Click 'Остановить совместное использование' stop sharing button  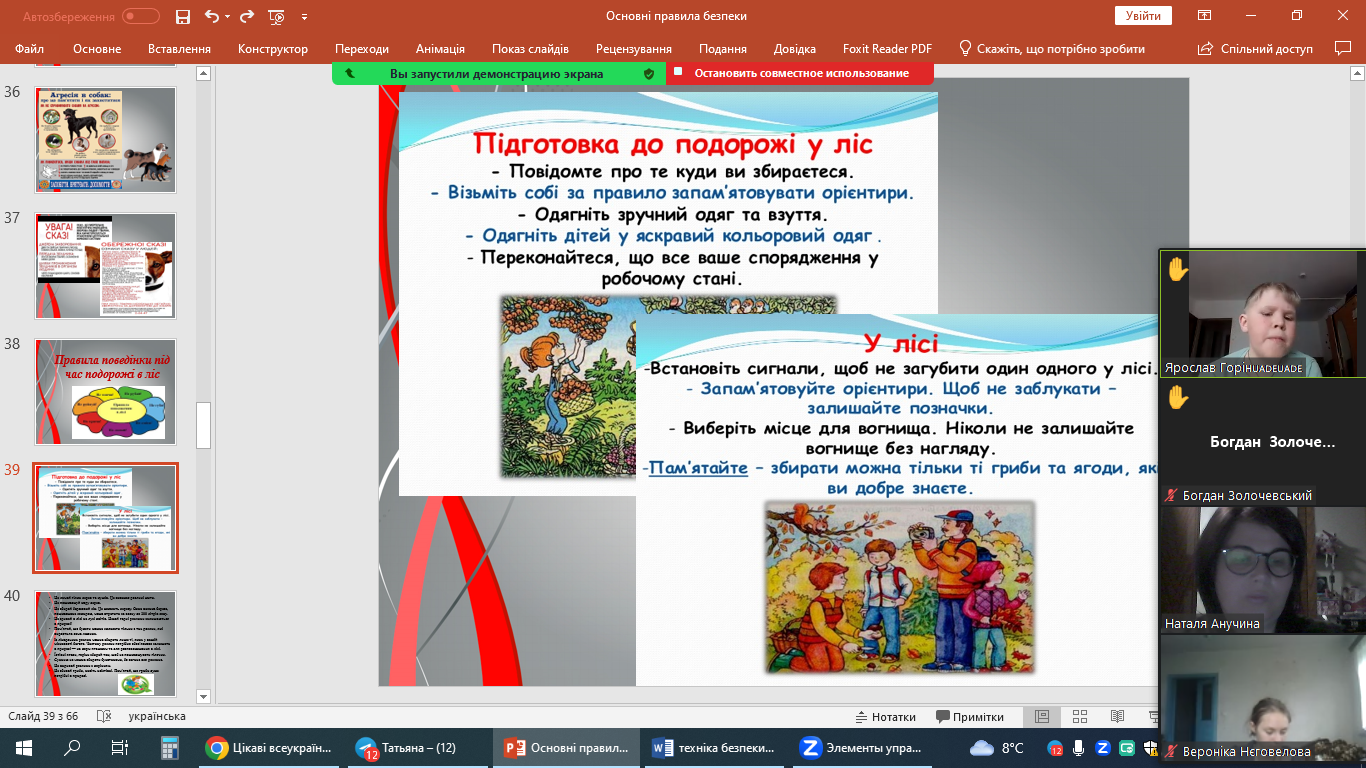pos(802,73)
